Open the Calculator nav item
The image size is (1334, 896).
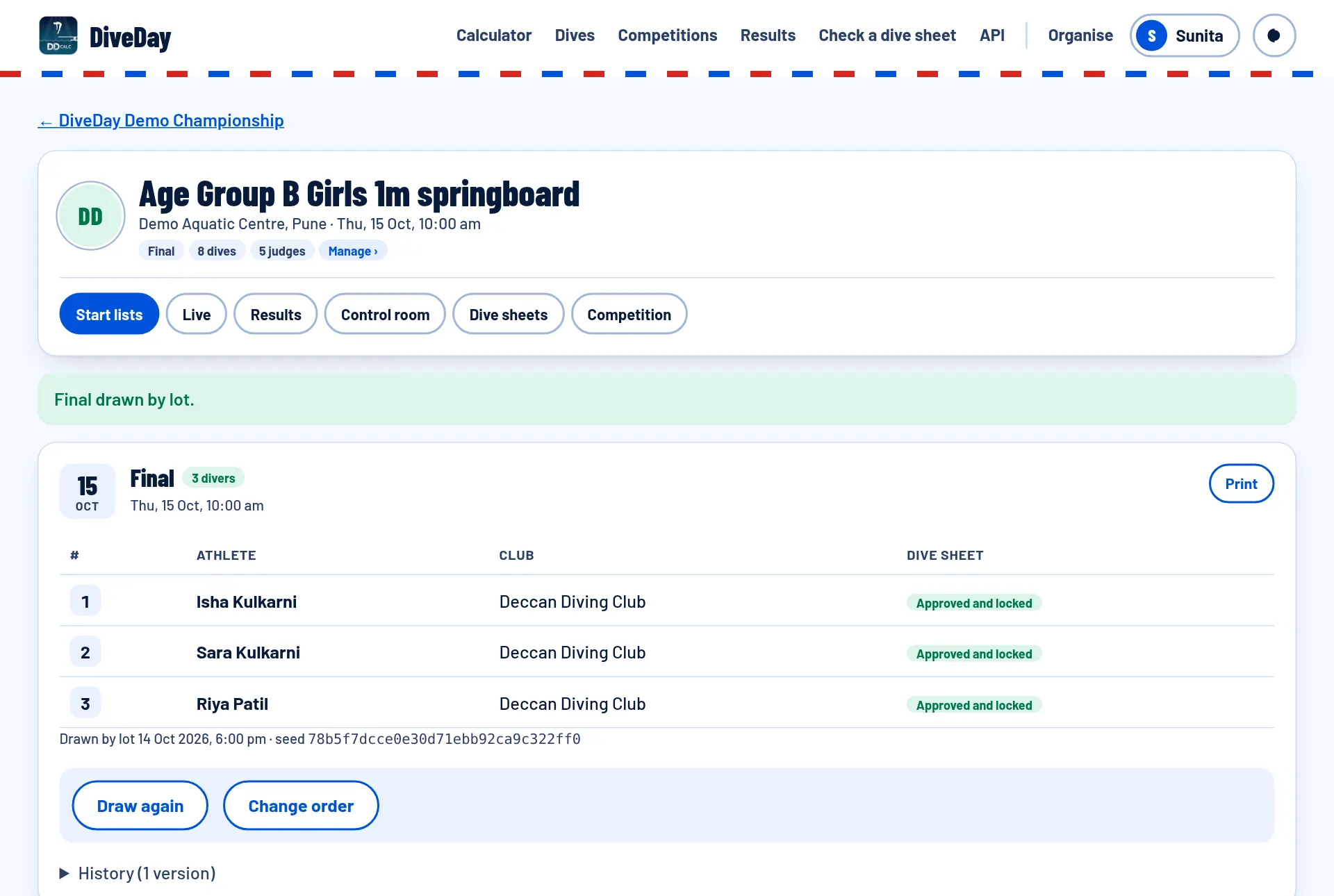493,35
